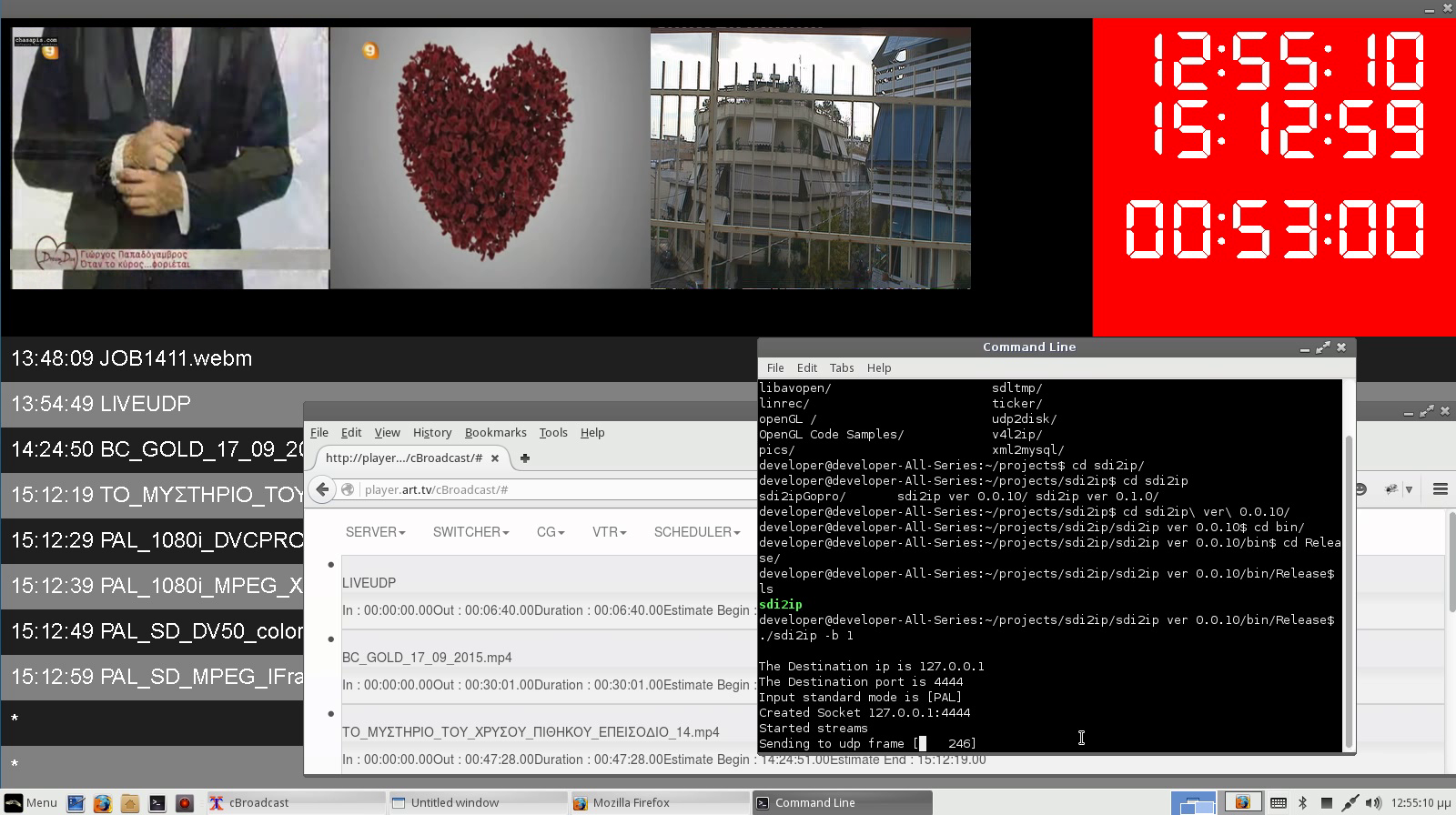Open Firefox View menu
The image size is (1456, 815).
(387, 432)
